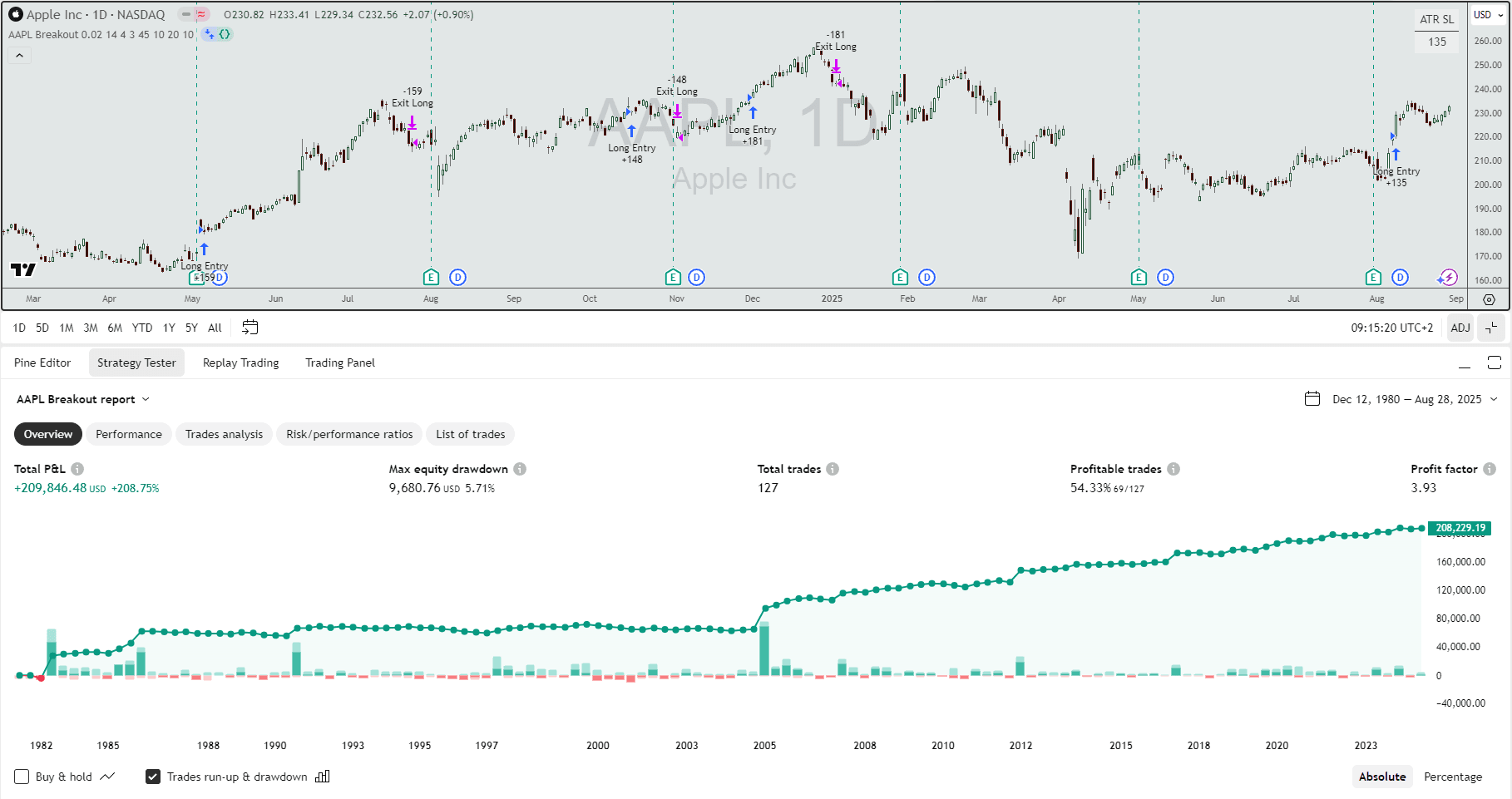Click the Profit factor info icon
This screenshot has height=799, width=1512.
coord(1490,469)
